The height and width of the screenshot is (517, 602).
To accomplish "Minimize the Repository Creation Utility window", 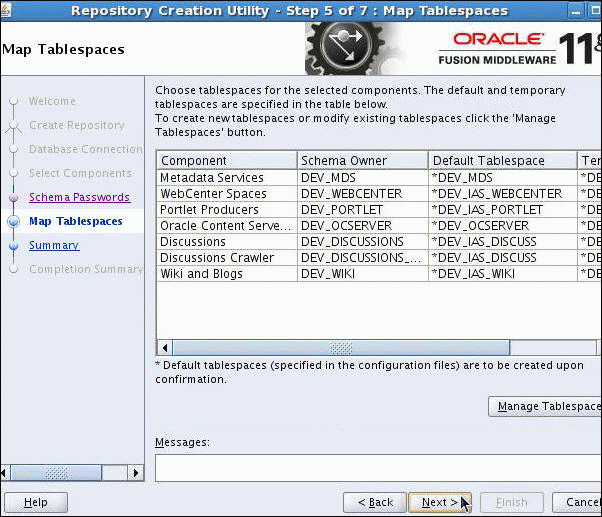I will coord(576,11).
